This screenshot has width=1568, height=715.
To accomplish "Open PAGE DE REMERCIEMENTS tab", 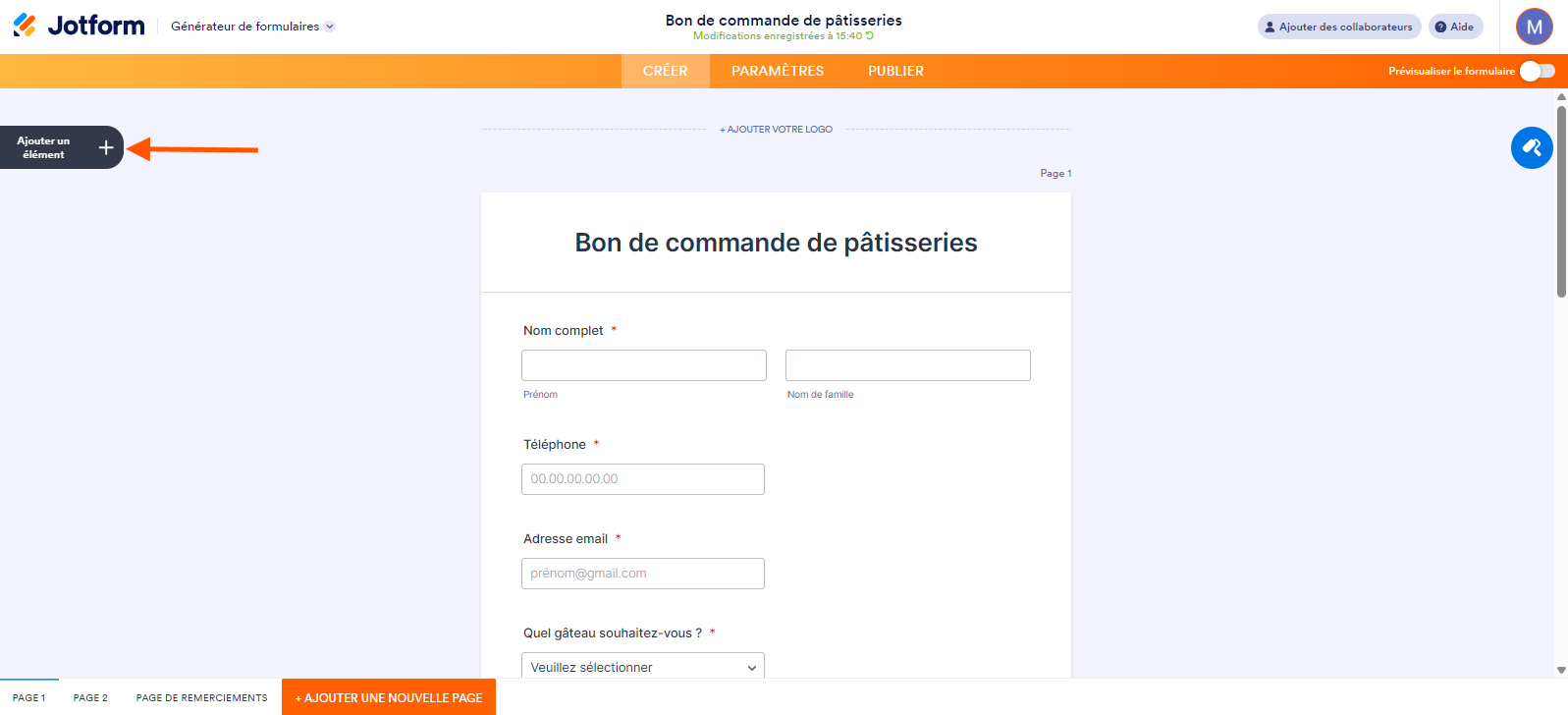I will (201, 697).
